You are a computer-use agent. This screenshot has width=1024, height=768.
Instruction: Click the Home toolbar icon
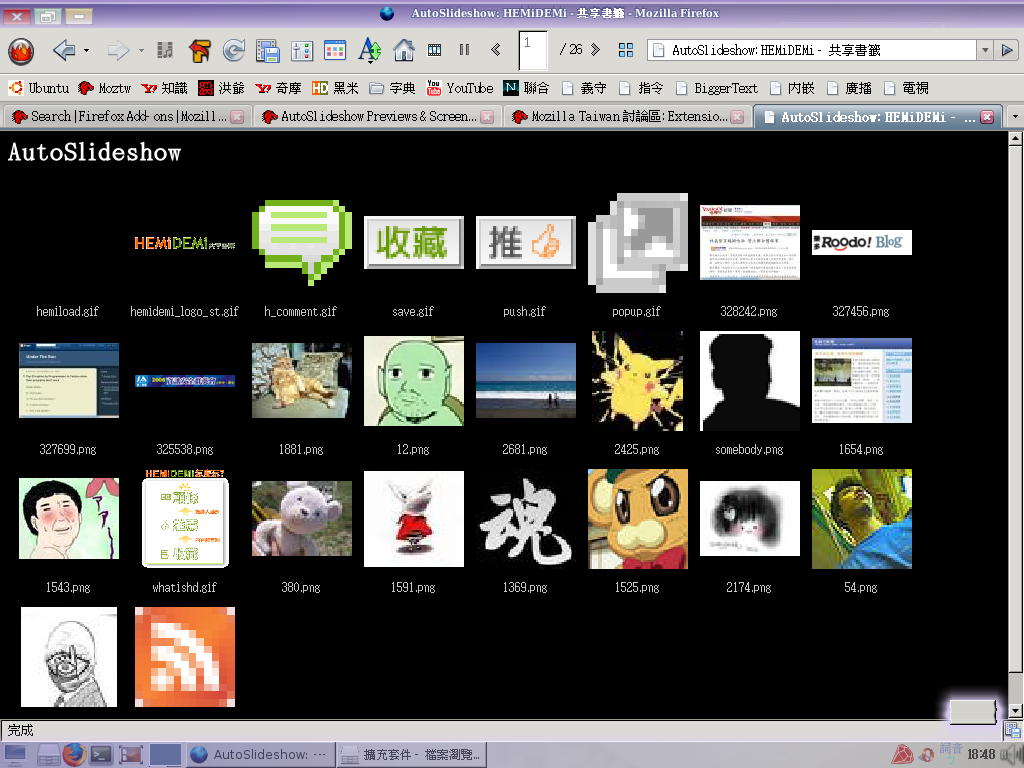coord(404,50)
